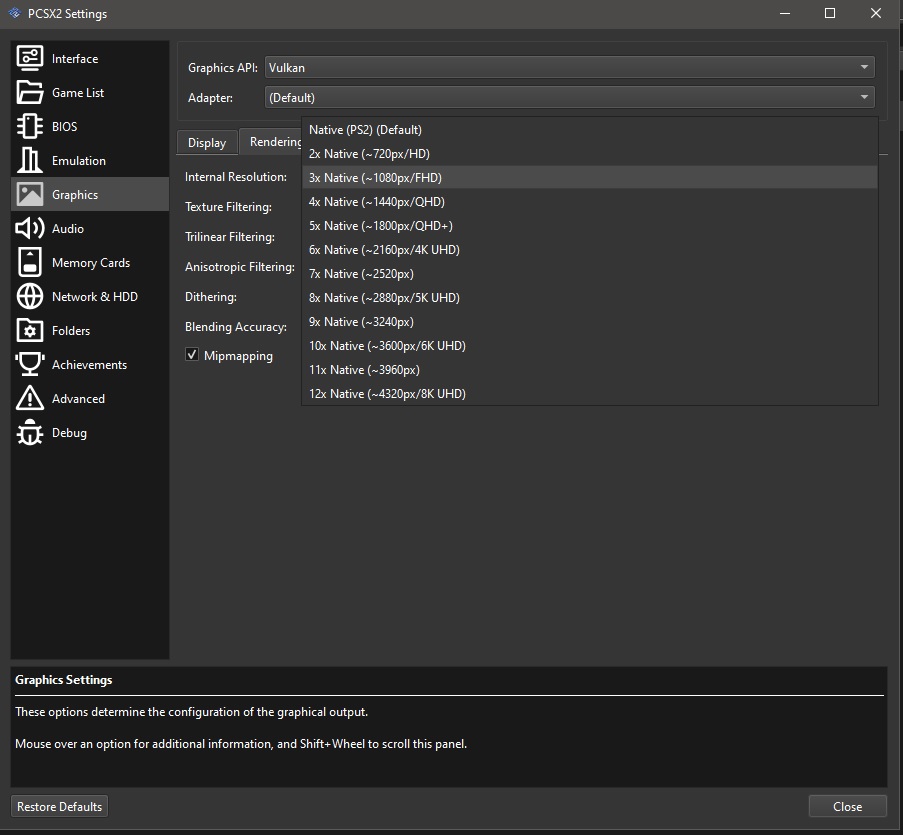The image size is (903, 835).
Task: Click the Adapter dropdown arrow
Action: coord(864,97)
